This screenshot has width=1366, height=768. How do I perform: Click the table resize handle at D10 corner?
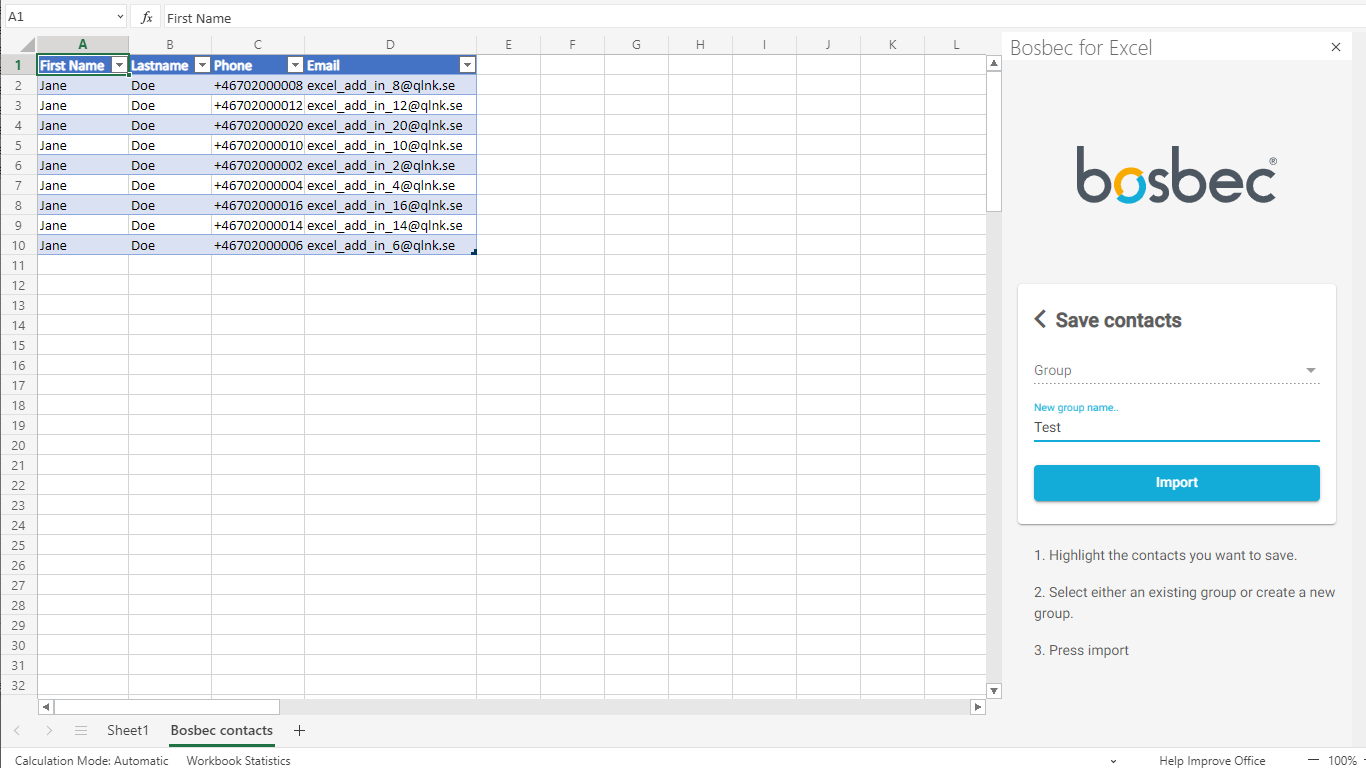(473, 252)
